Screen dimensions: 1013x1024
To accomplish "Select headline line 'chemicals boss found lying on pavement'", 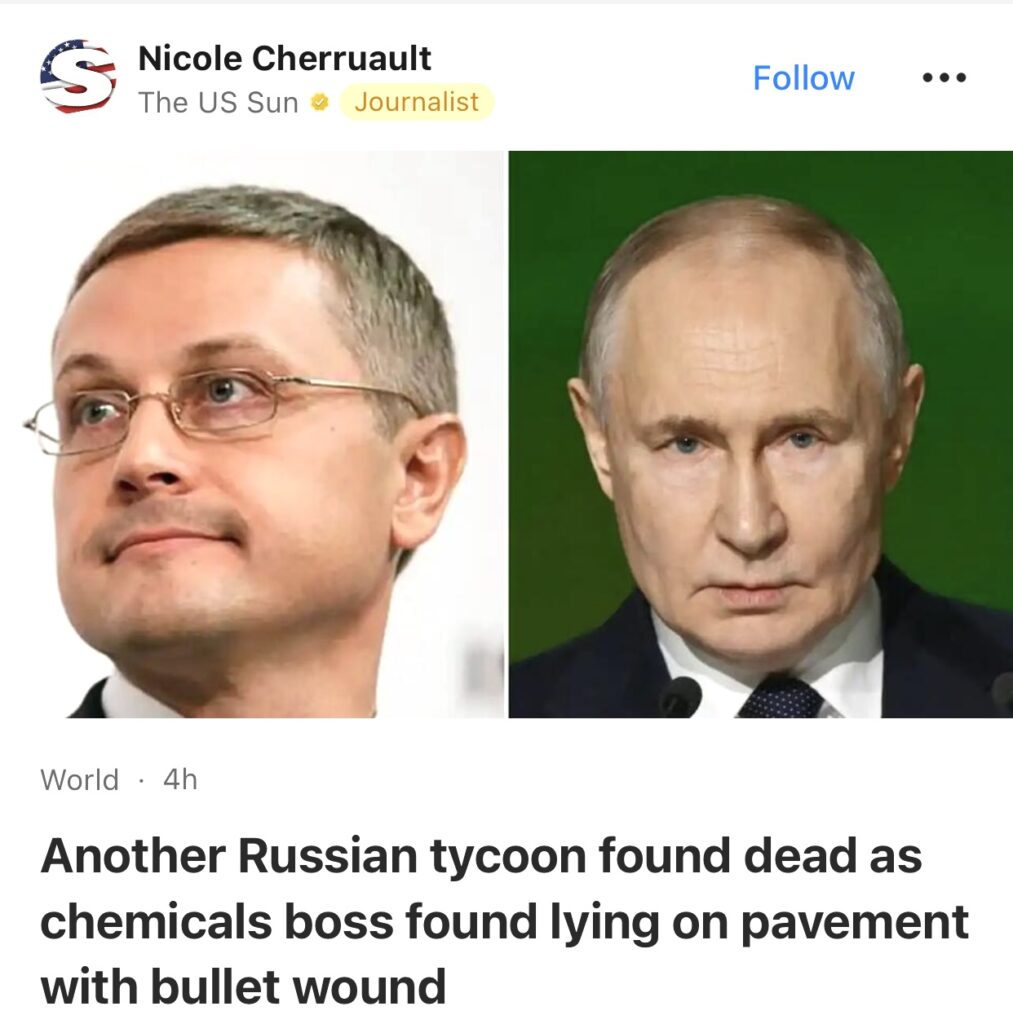I will point(504,921).
